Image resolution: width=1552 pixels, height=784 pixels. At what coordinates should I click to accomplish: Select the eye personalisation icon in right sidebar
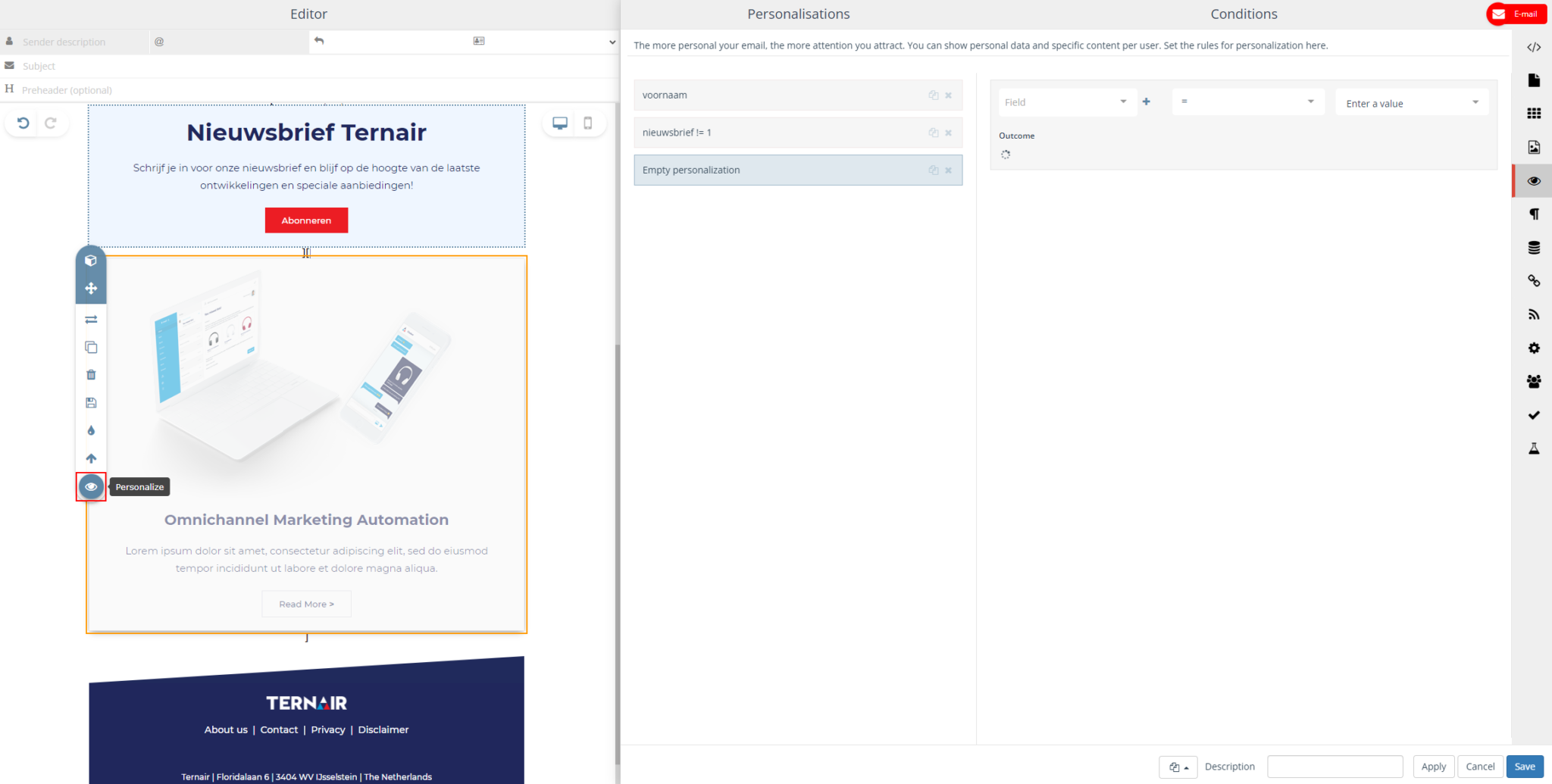pyautogui.click(x=1534, y=181)
